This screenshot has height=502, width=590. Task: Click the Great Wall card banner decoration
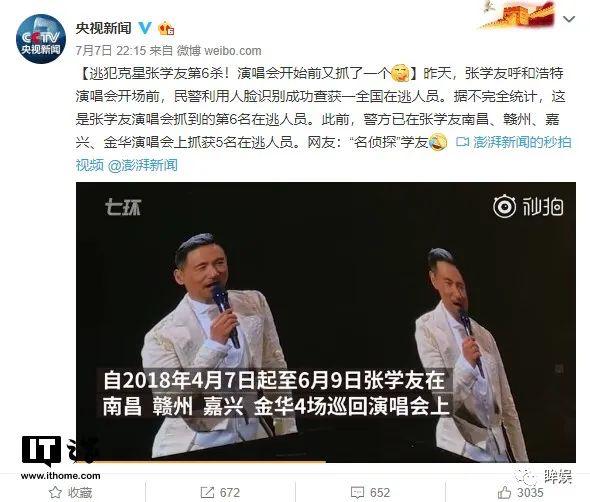[x=518, y=15]
